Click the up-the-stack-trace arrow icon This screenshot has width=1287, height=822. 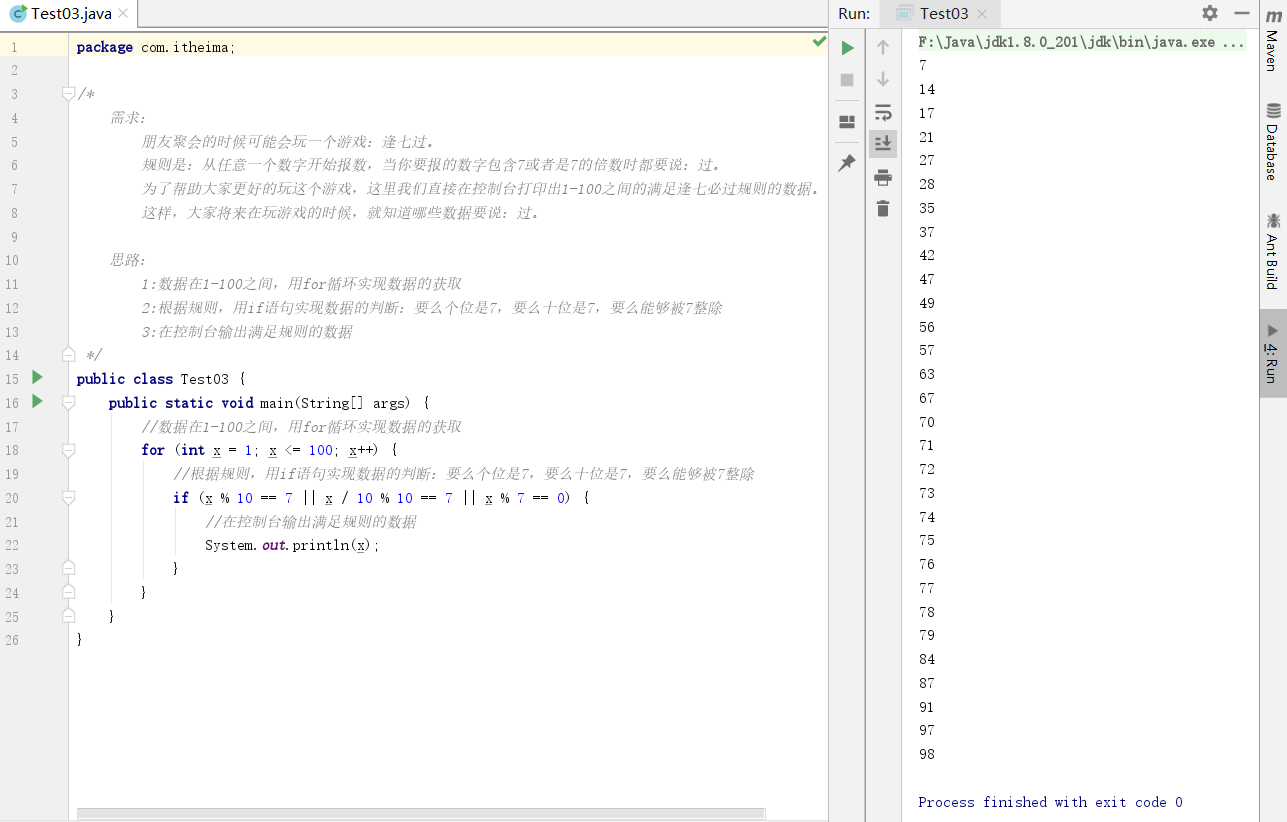[882, 47]
